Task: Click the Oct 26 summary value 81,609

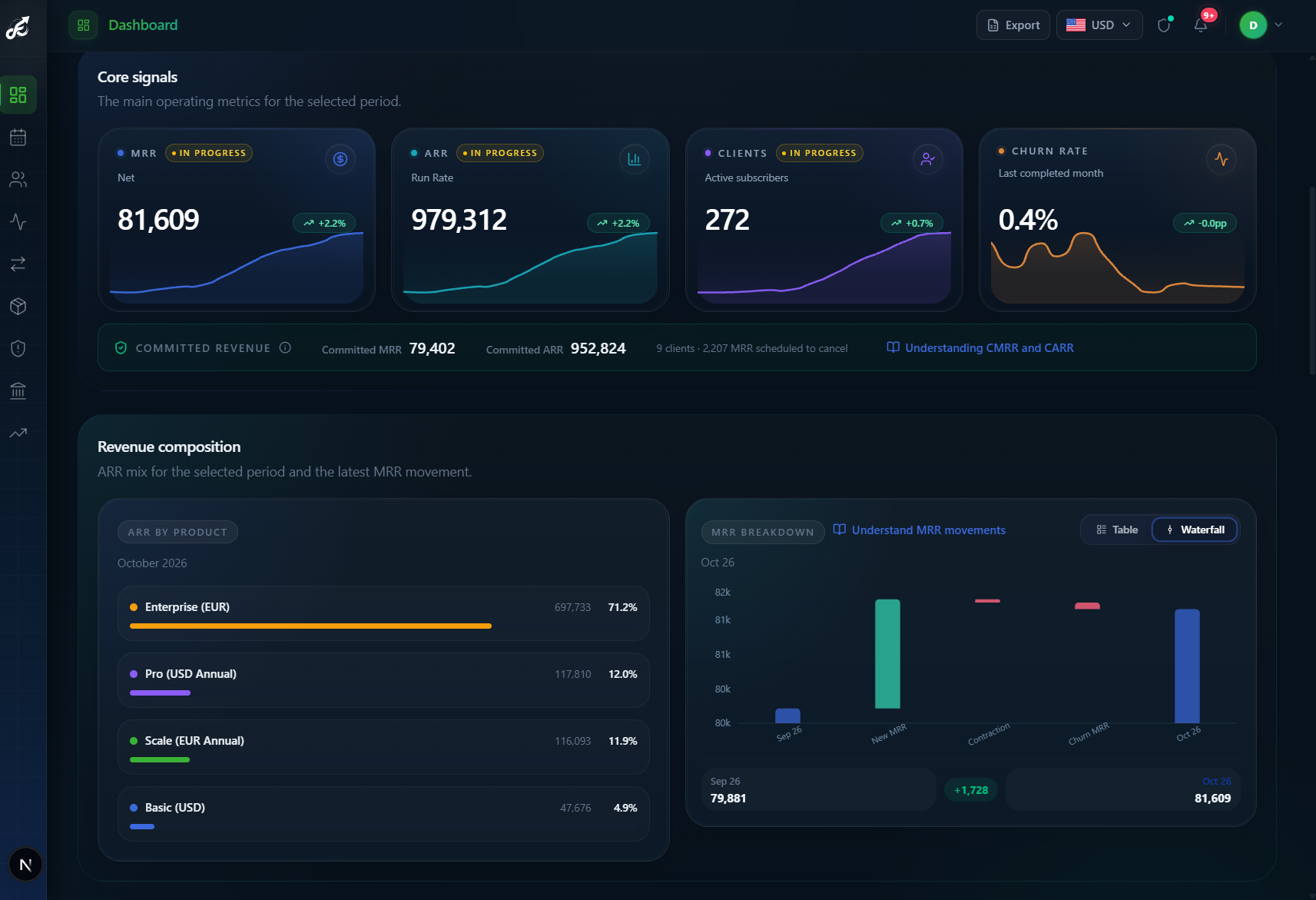Action: click(1213, 799)
